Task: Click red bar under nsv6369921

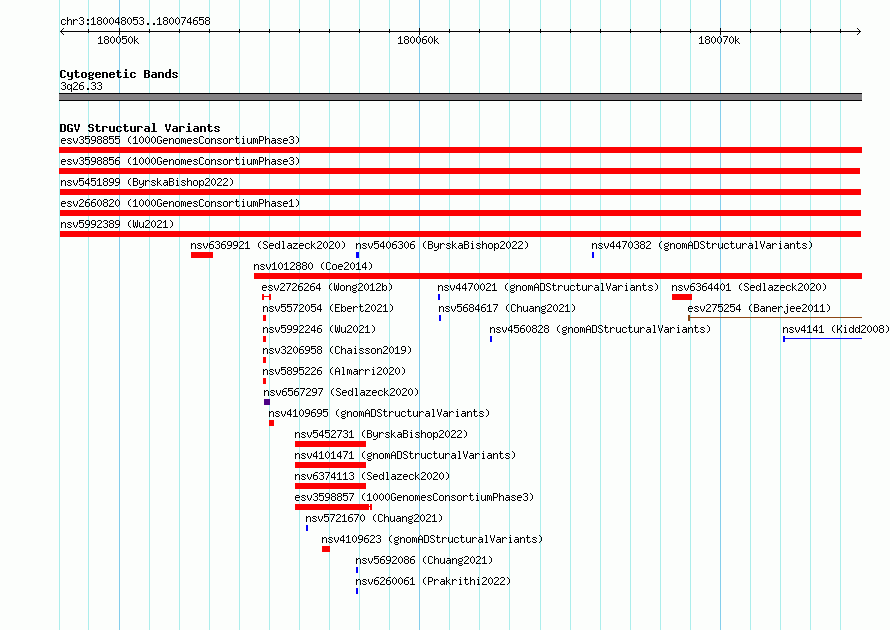Action: coord(202,255)
